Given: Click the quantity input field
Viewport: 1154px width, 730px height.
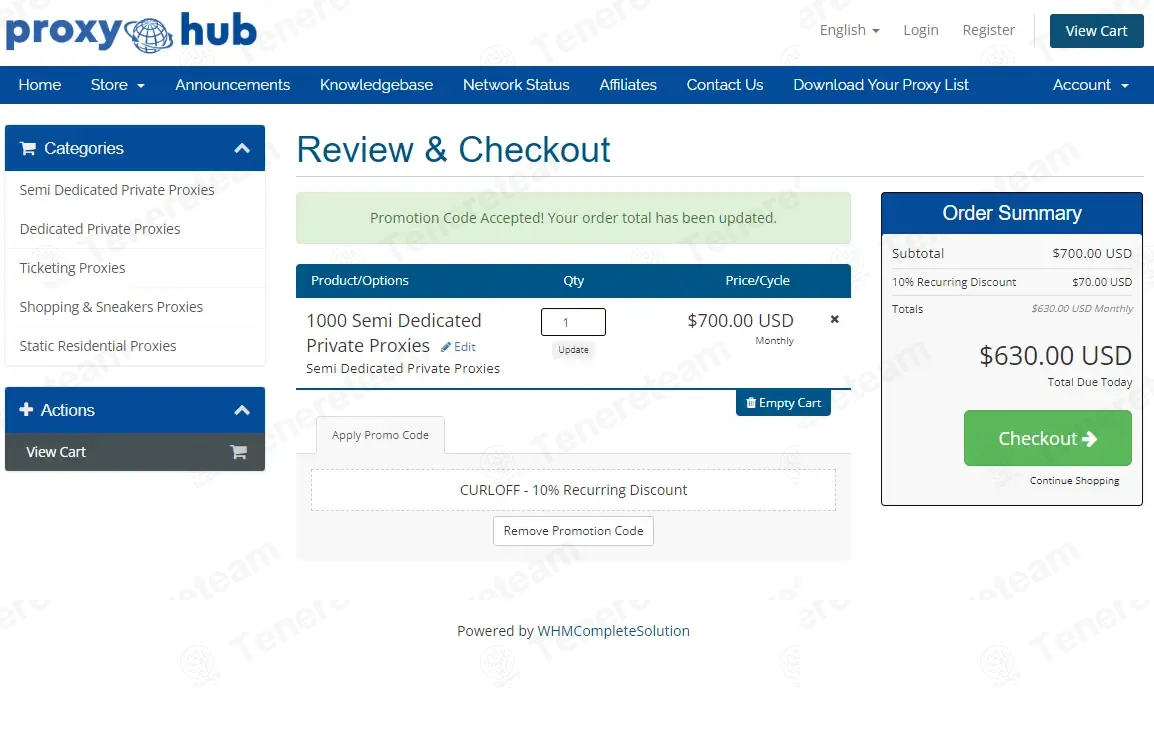Looking at the screenshot, I should (573, 322).
